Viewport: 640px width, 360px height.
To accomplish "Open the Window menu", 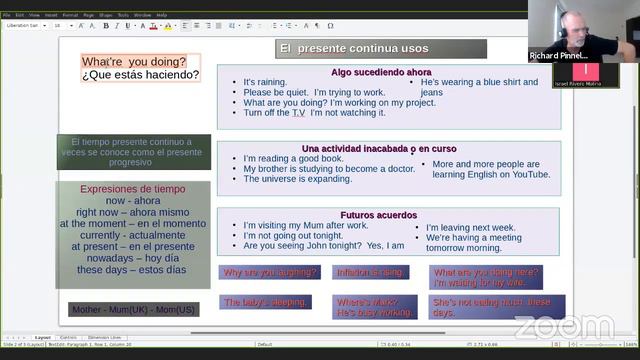I will coord(142,15).
